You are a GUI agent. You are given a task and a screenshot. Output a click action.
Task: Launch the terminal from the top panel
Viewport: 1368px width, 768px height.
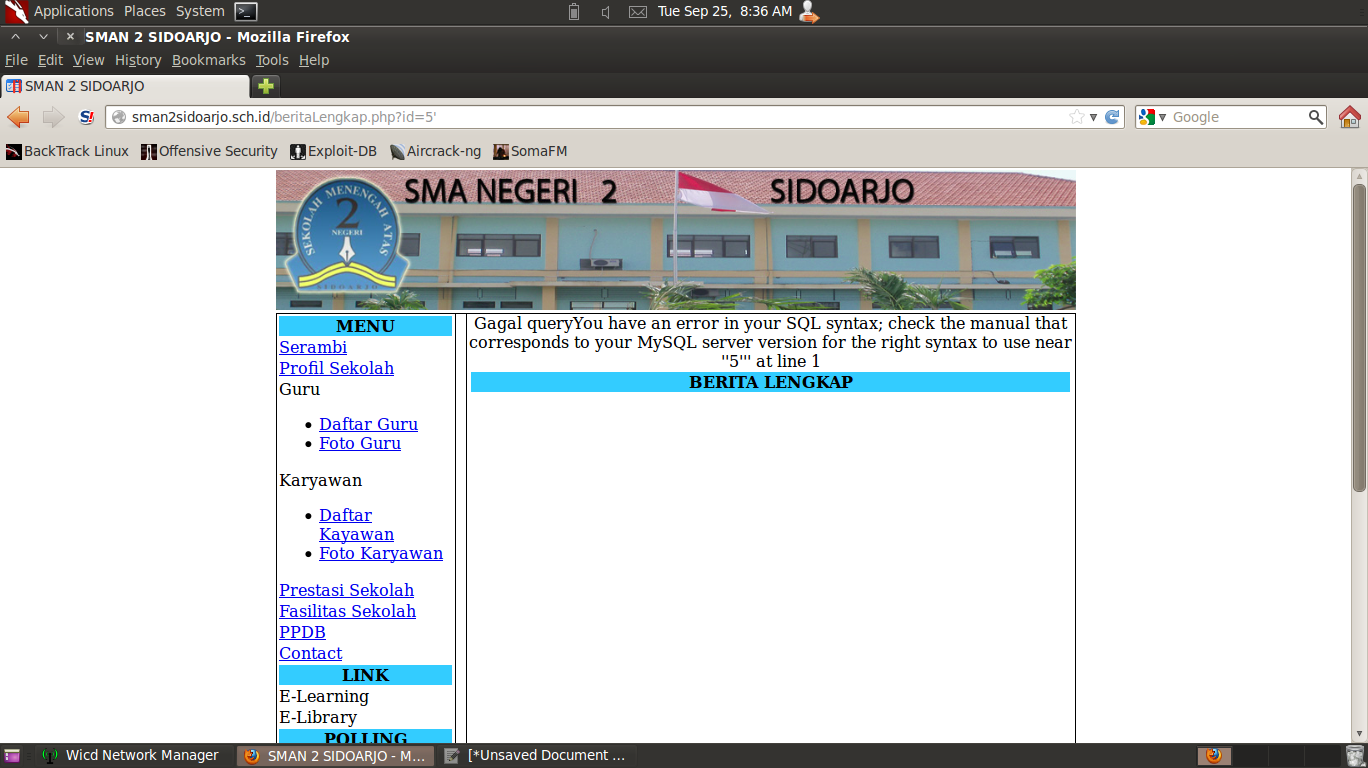(245, 12)
